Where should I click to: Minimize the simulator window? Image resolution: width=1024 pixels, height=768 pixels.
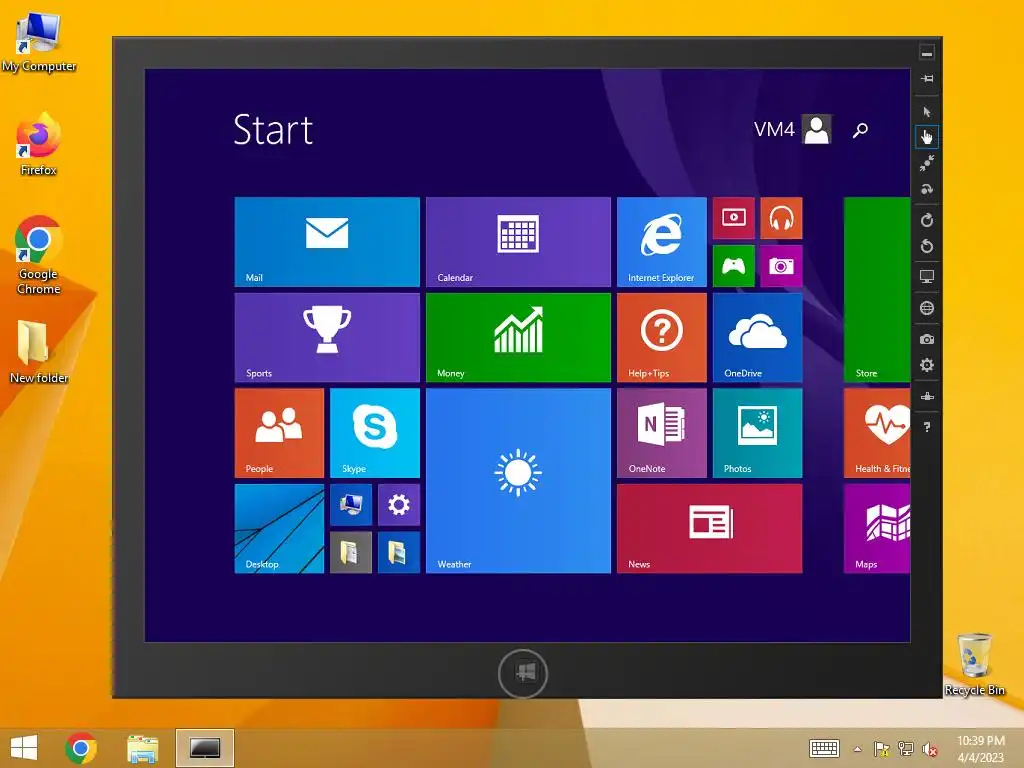tap(927, 53)
